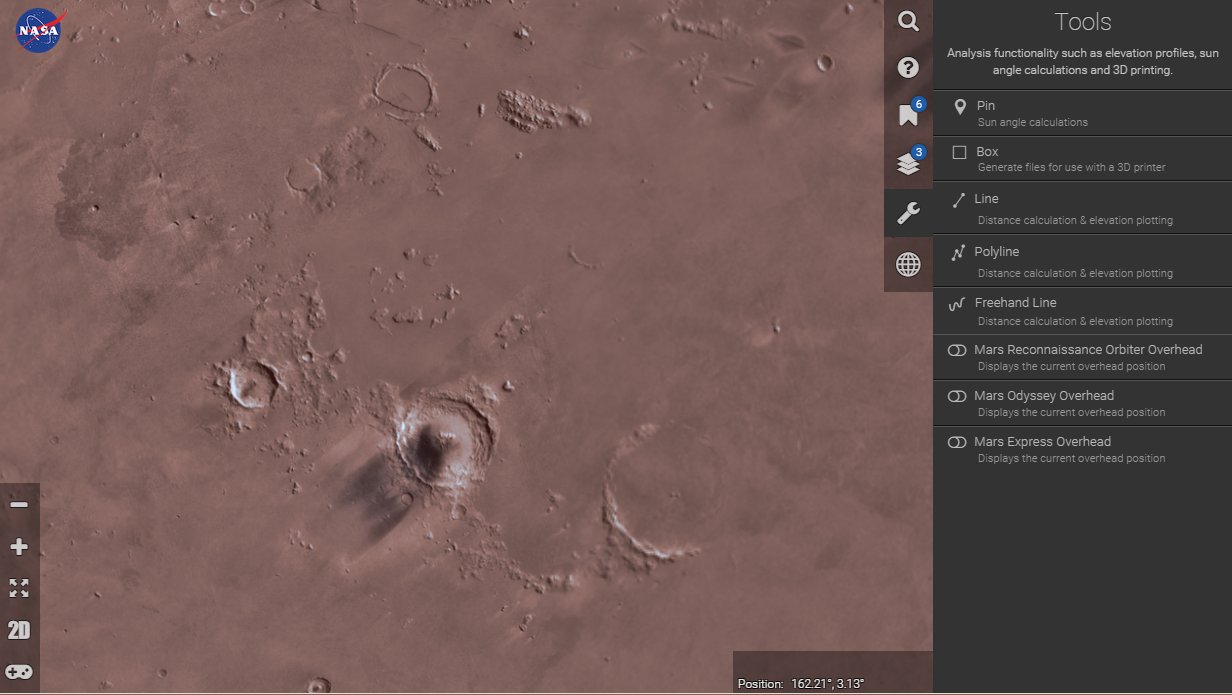
Task: Click the NASA logo
Action: (40, 30)
